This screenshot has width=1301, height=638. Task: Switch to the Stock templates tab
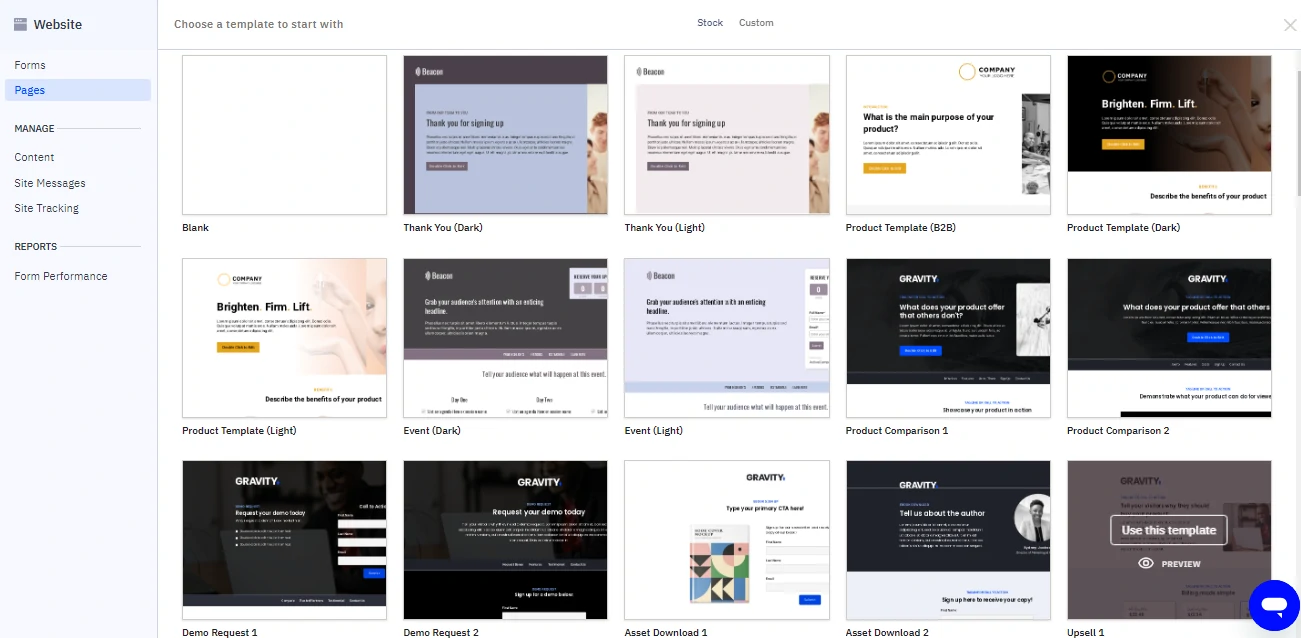click(710, 23)
